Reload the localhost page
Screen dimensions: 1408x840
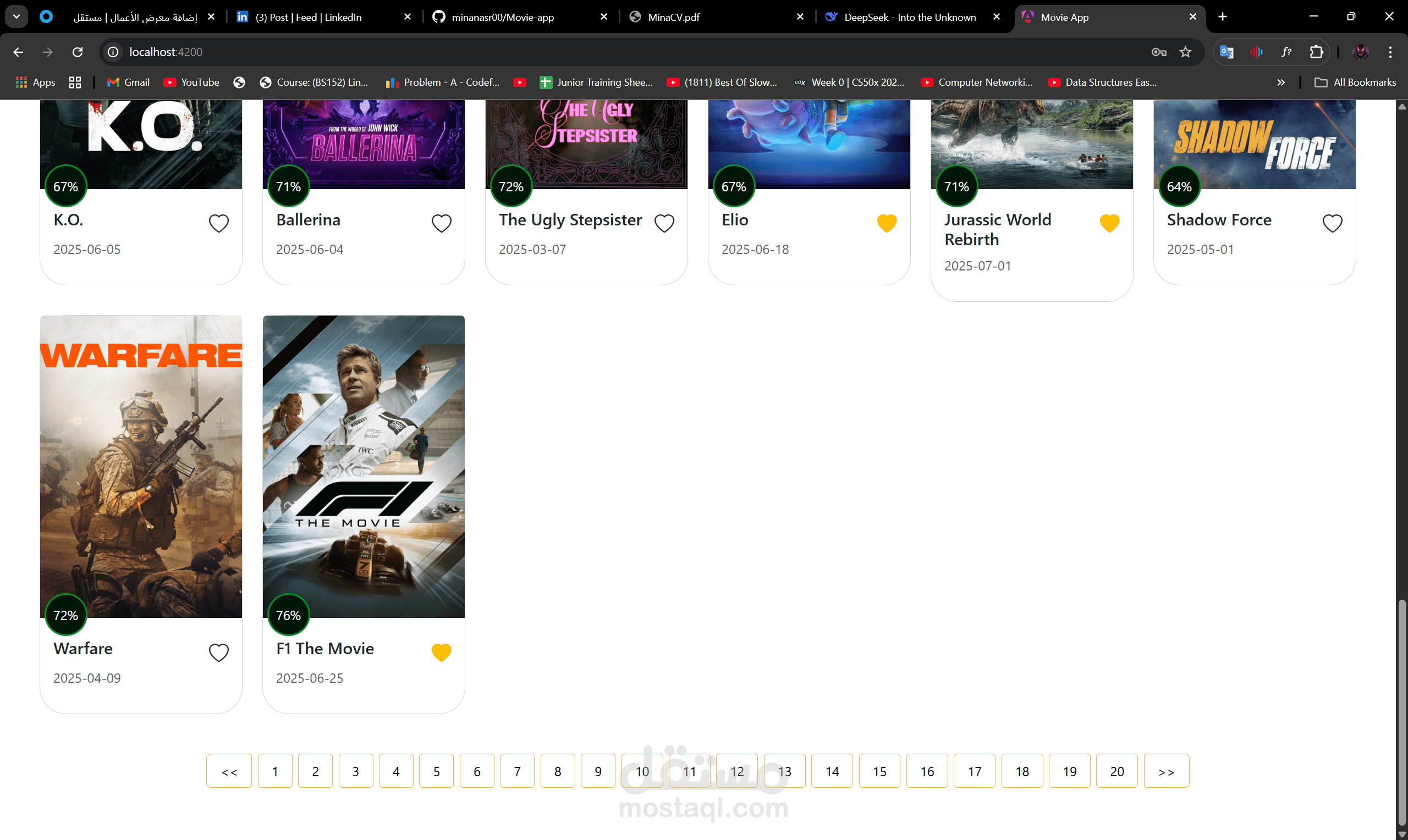click(78, 52)
